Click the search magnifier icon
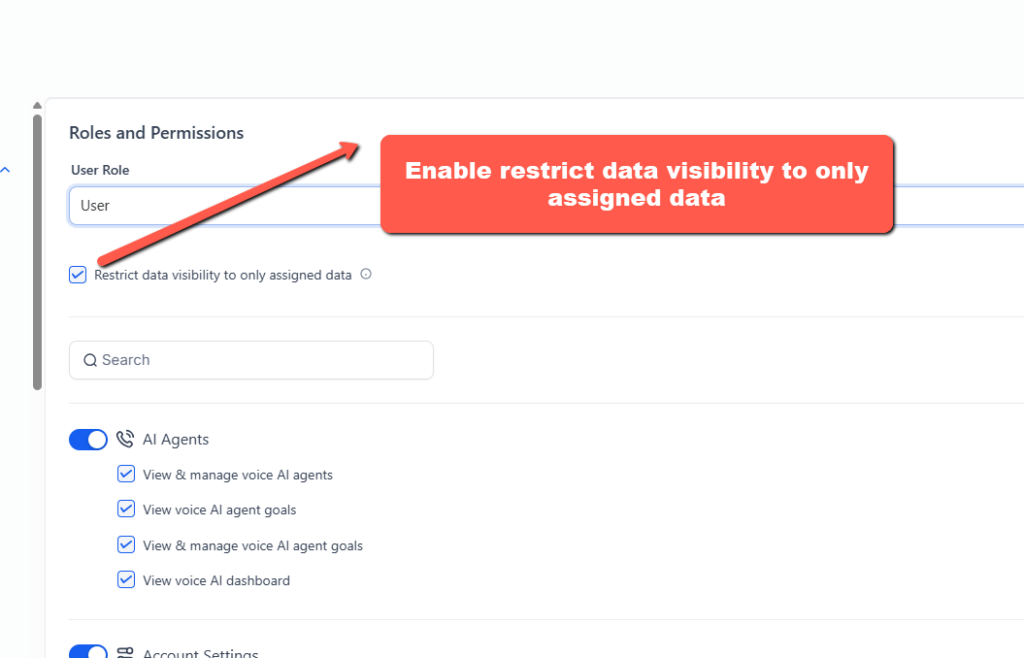 click(90, 360)
